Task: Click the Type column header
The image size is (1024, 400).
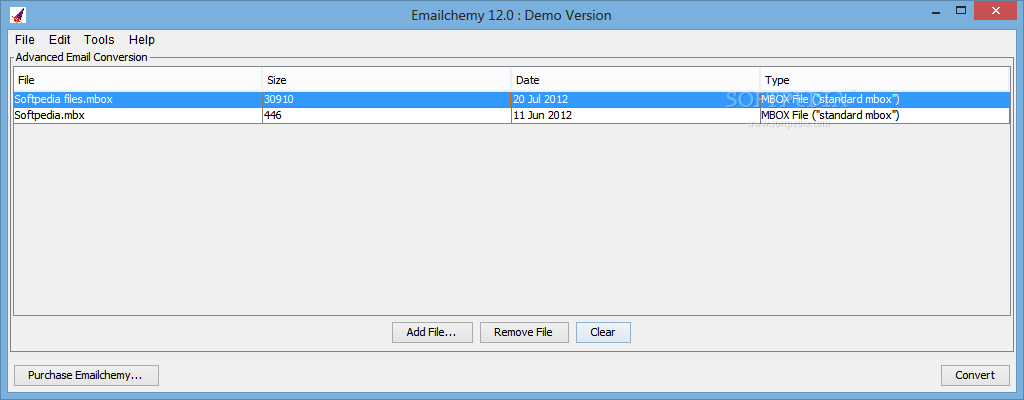Action: (885, 80)
